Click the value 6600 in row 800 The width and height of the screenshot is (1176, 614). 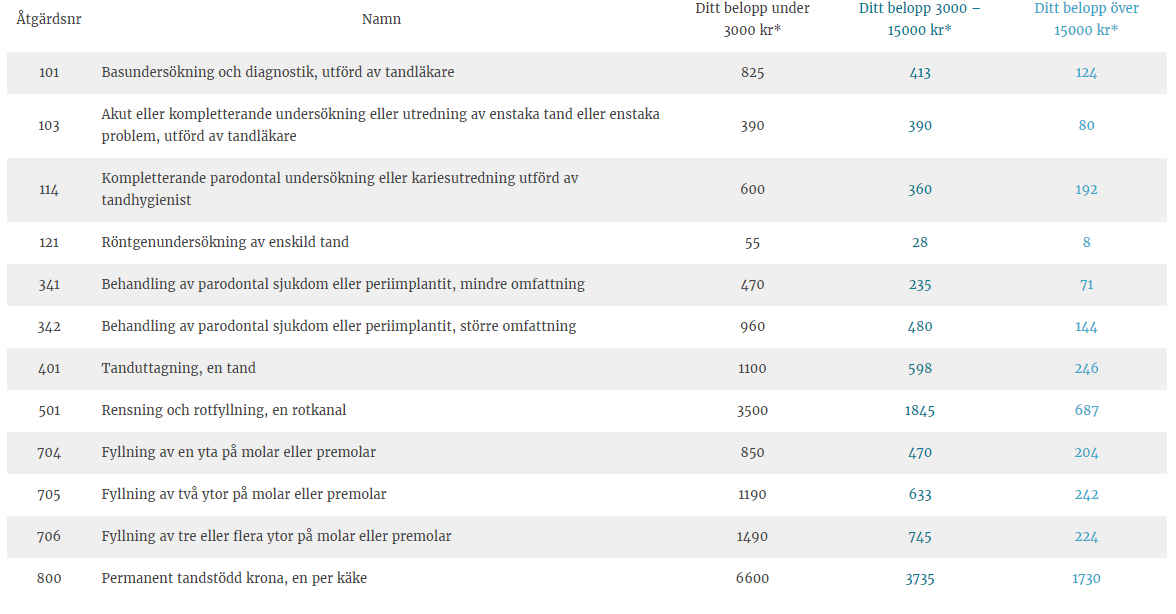[752, 578]
